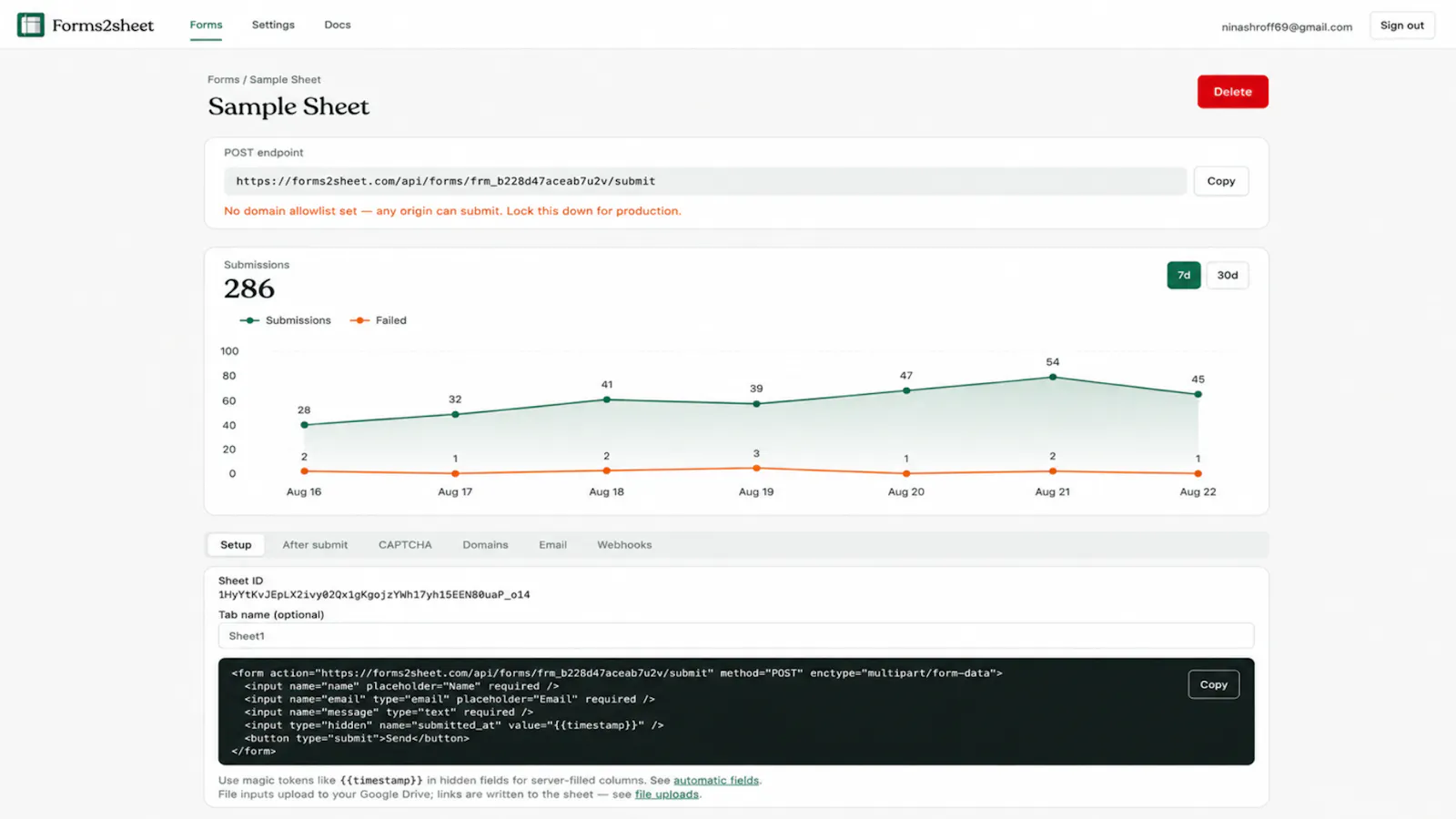Switch to the Domains tab

pos(485,545)
